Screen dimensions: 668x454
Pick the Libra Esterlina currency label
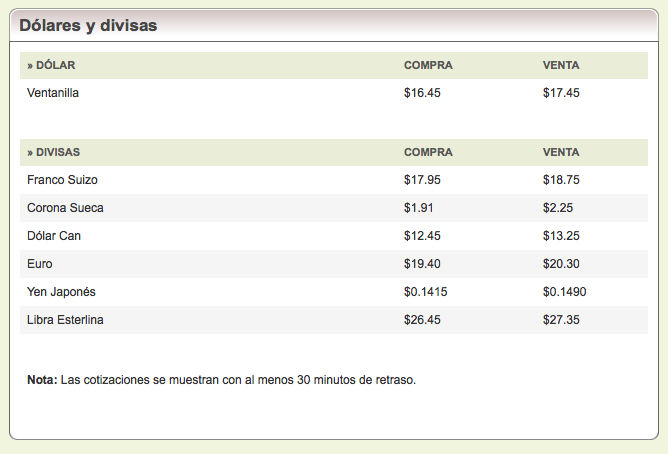click(x=65, y=319)
